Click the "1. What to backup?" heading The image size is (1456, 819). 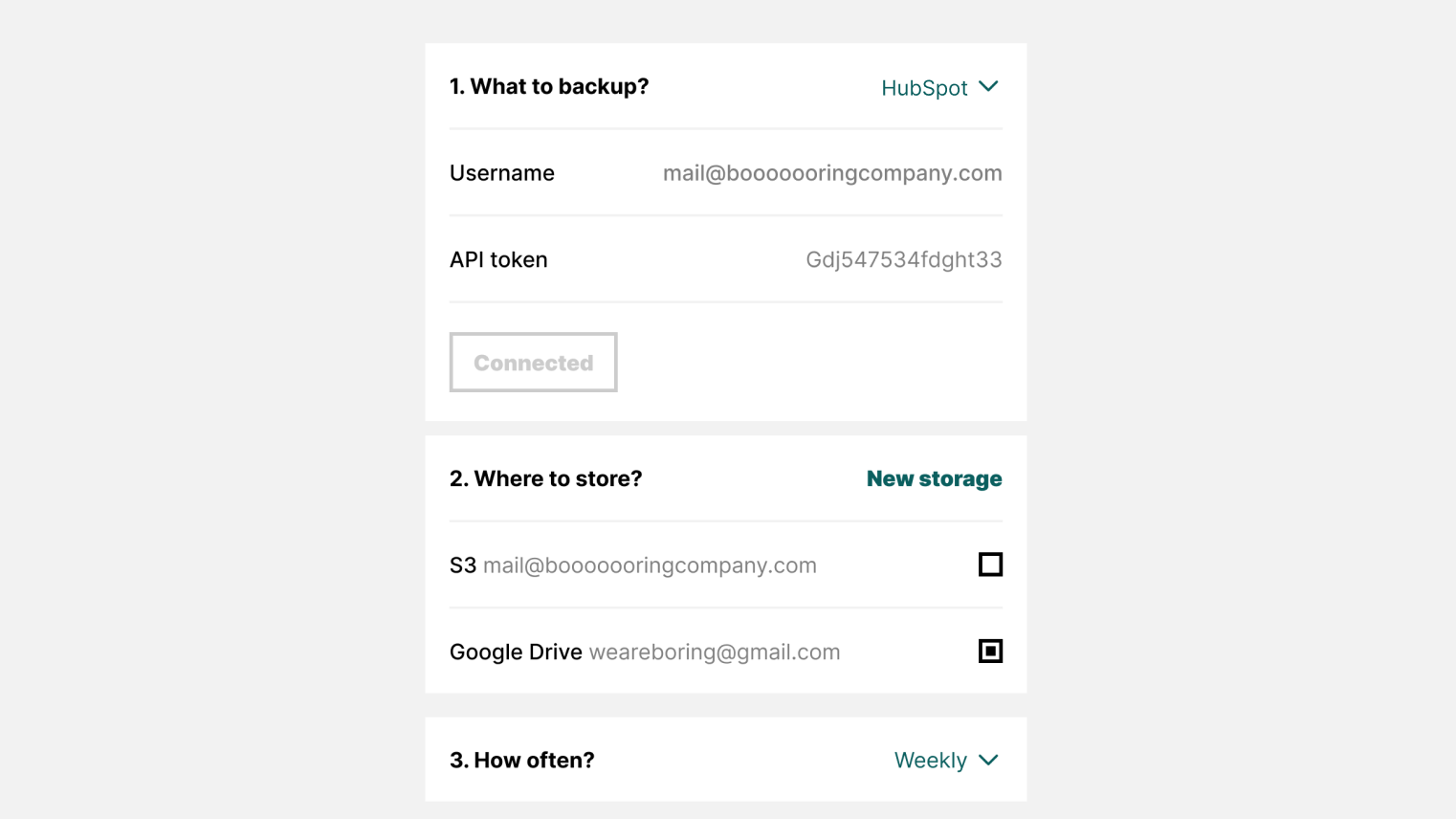pyautogui.click(x=549, y=87)
